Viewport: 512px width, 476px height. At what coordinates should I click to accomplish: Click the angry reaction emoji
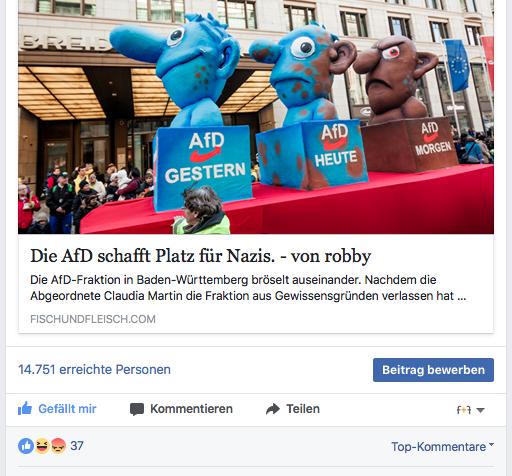[x=58, y=446]
